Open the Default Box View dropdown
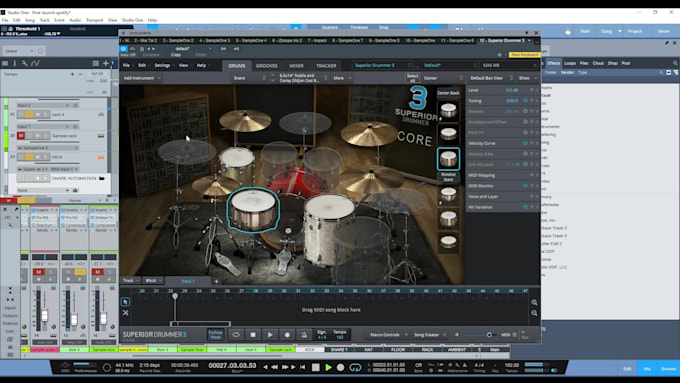The width and height of the screenshot is (680, 383). coord(491,78)
